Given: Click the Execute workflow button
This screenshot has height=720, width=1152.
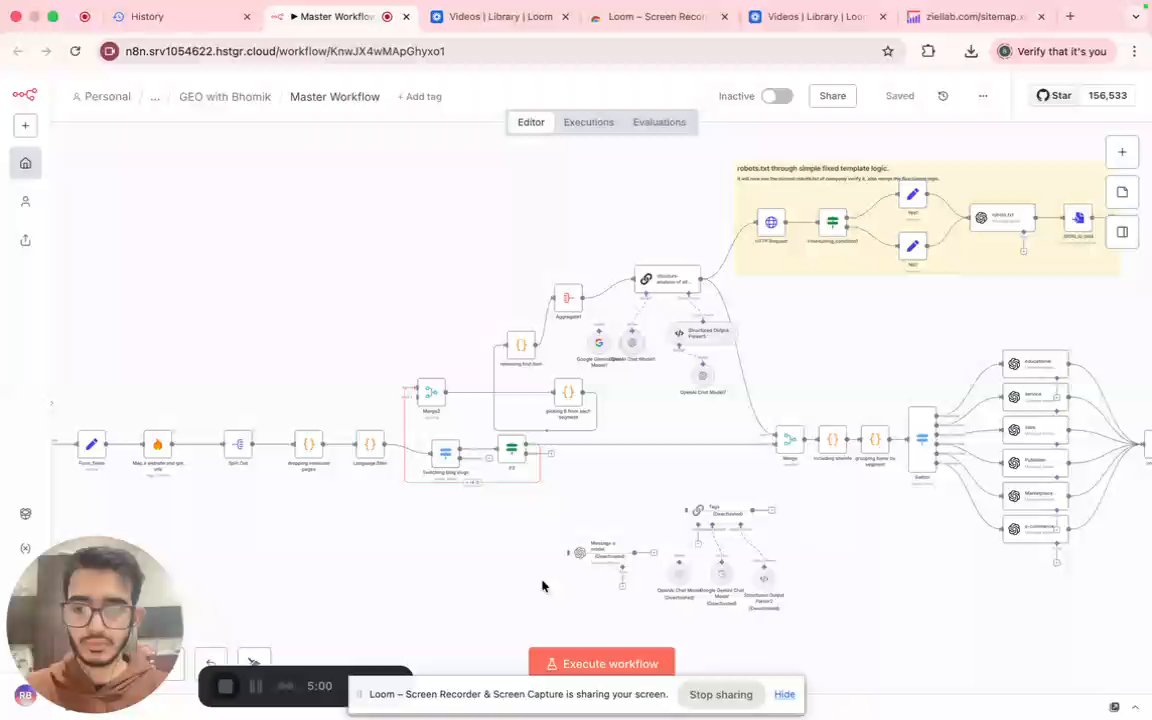Looking at the screenshot, I should (x=602, y=663).
